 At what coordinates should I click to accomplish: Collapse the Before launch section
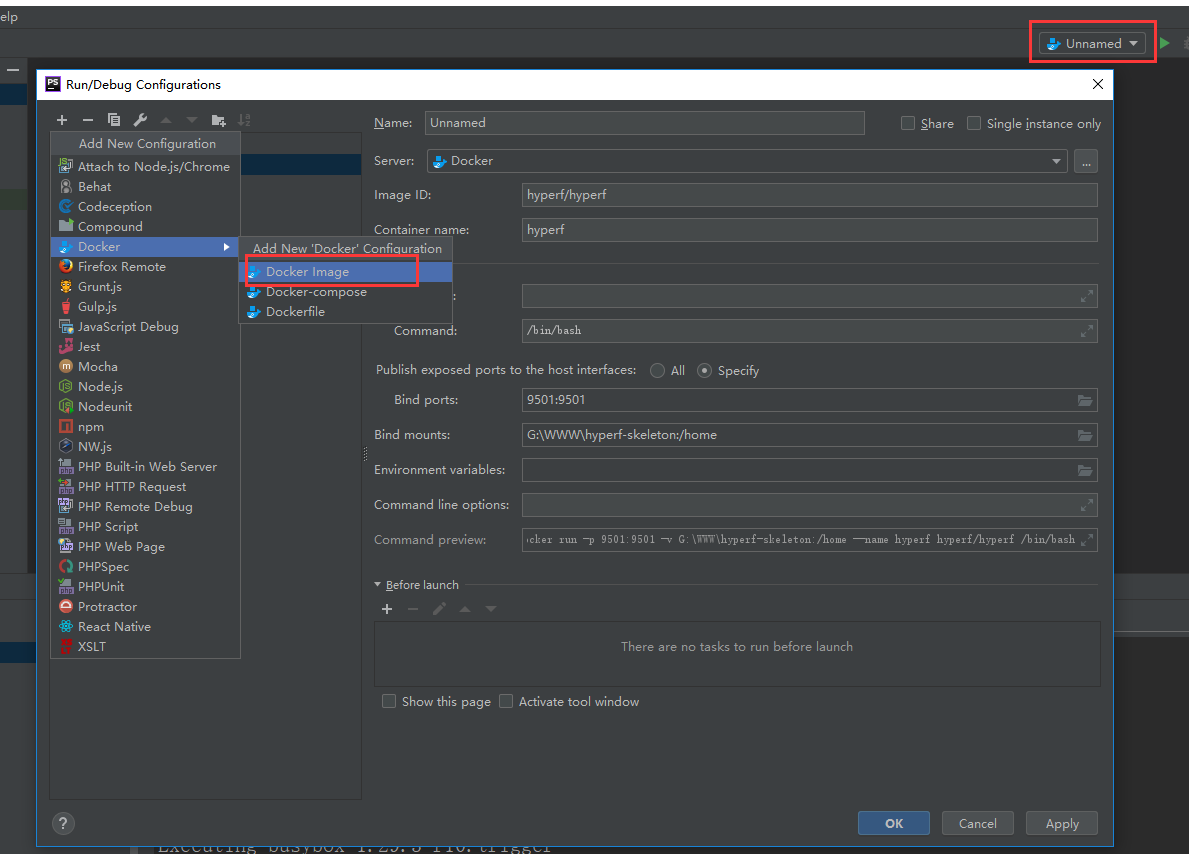[378, 585]
